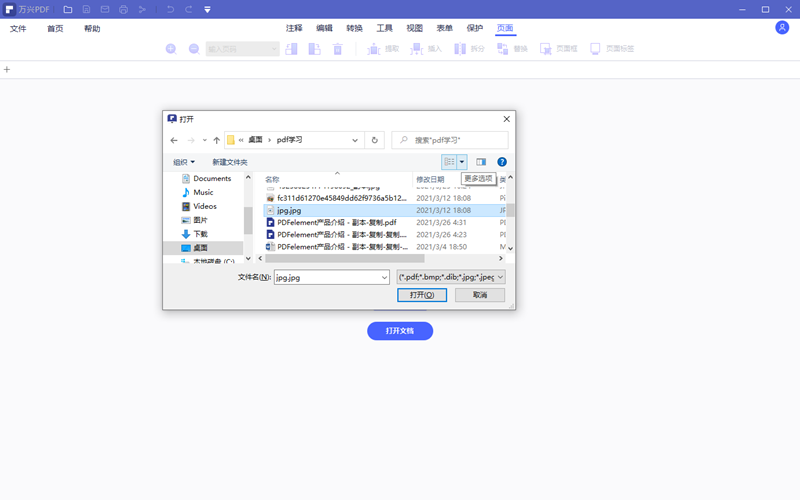Click the back arrow in open dialog
The height and width of the screenshot is (500, 800).
(x=175, y=141)
